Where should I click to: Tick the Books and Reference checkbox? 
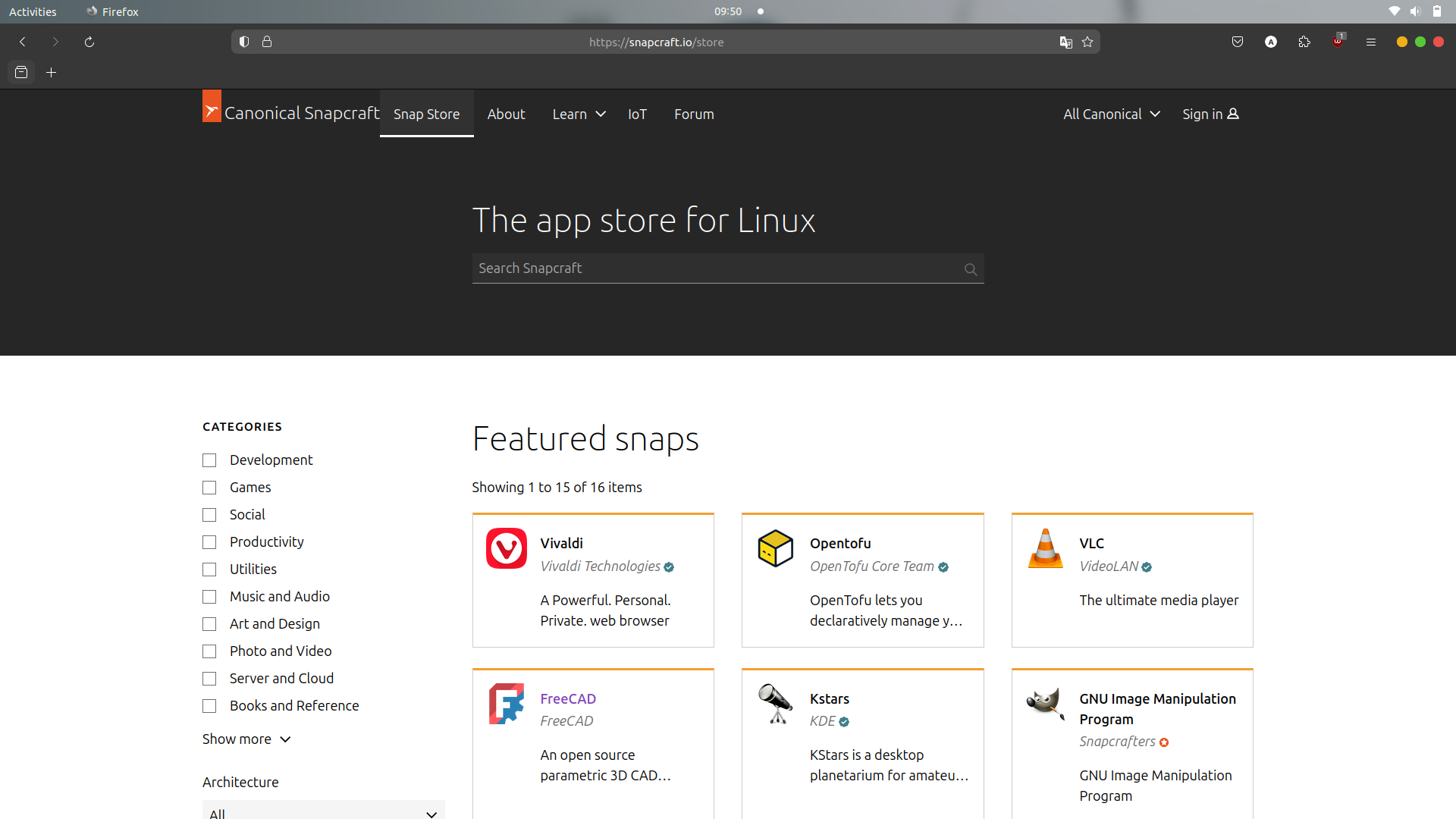(x=209, y=706)
